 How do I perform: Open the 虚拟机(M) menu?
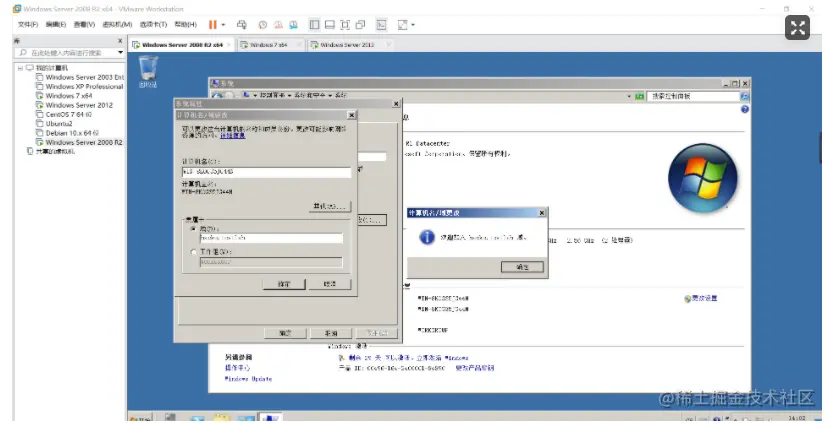pos(117,24)
